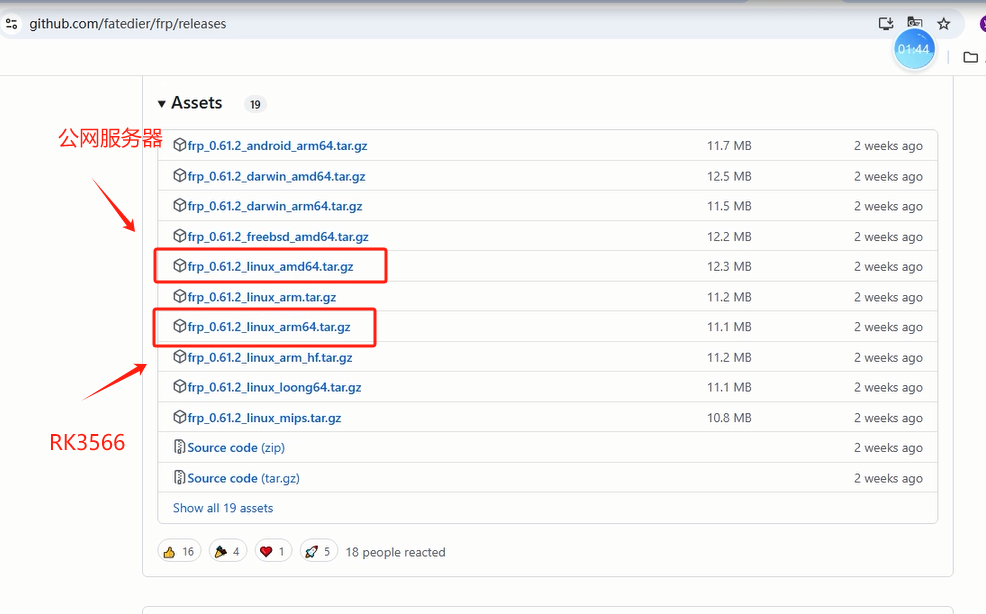Click 11.7 MB size of android_arm64 asset
Viewport: 986px width, 614px height.
coord(729,145)
